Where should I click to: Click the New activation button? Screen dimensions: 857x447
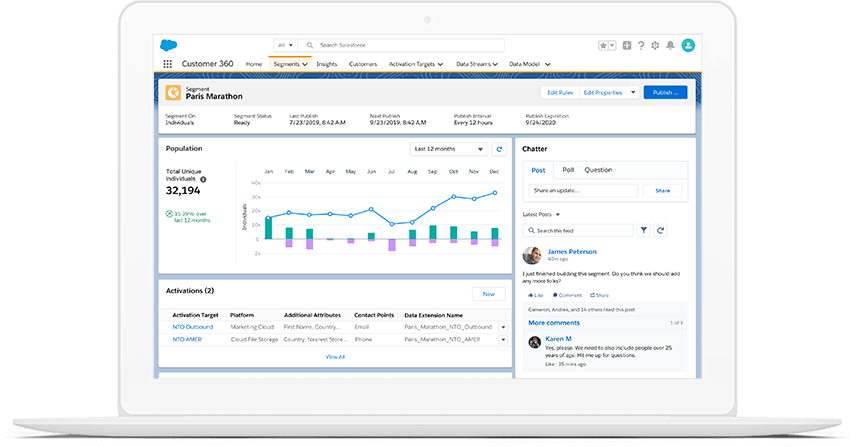[489, 294]
